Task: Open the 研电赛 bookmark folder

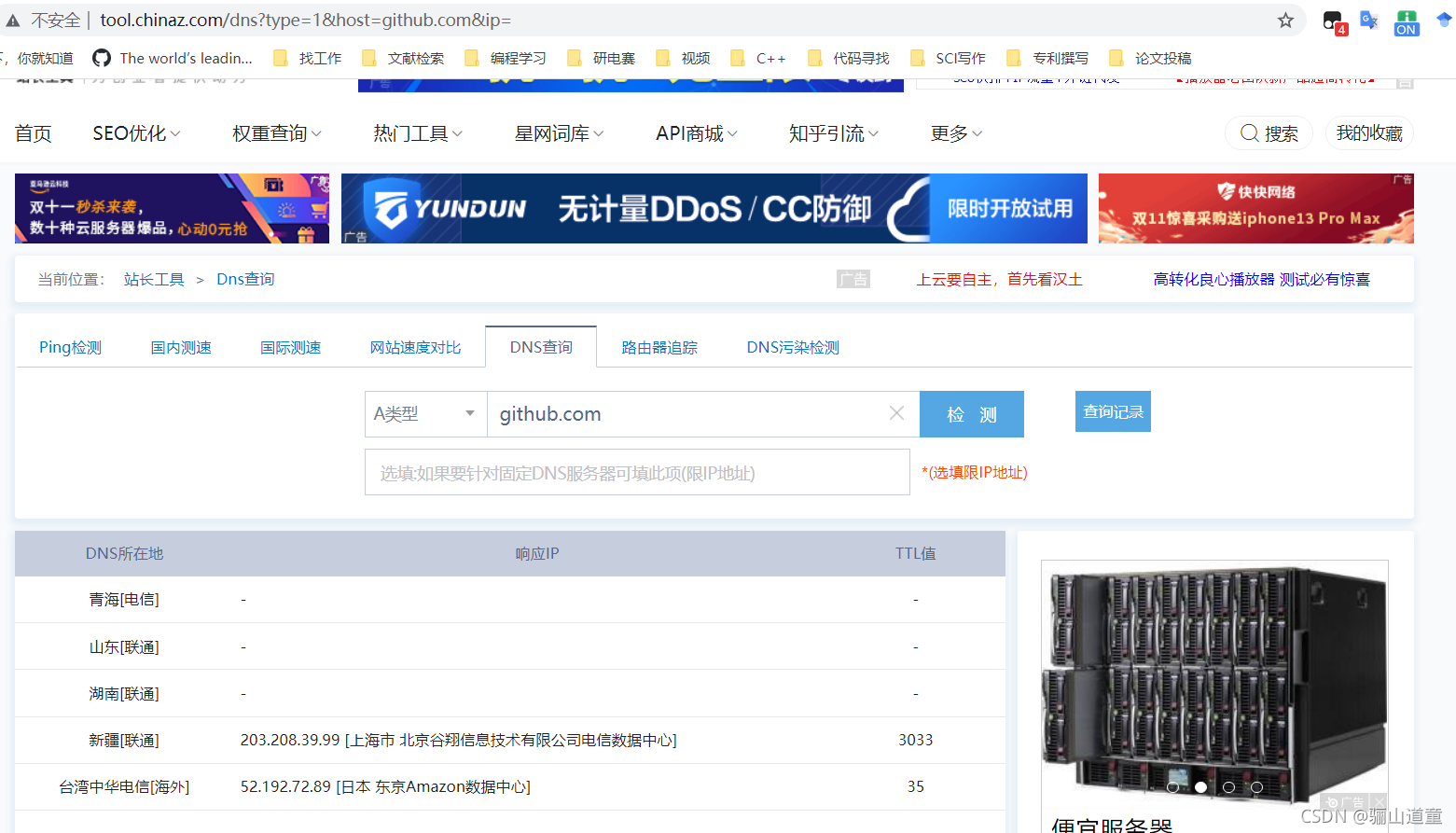Action: (602, 58)
